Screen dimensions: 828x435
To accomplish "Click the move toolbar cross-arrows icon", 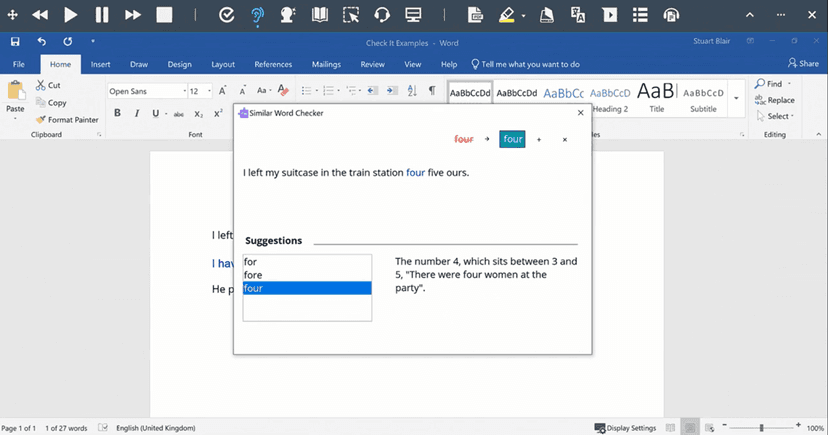I will coord(12,15).
